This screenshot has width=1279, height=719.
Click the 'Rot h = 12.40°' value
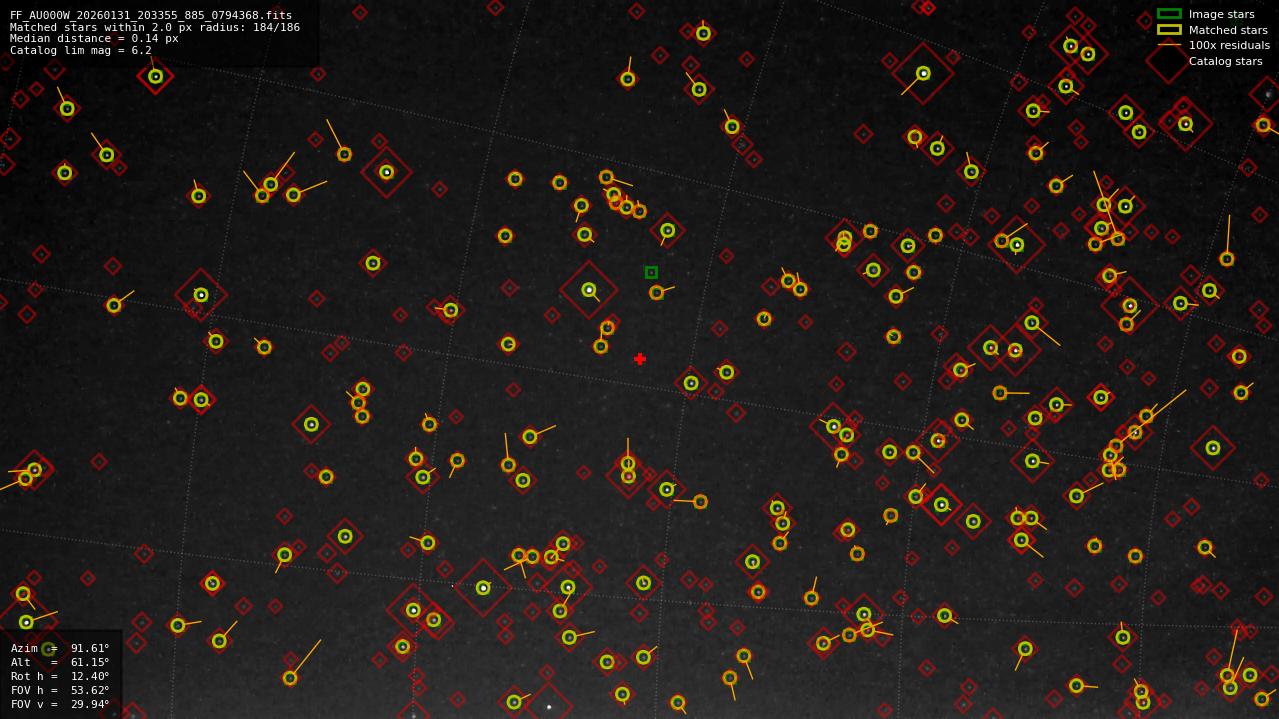pyautogui.click(x=60, y=676)
